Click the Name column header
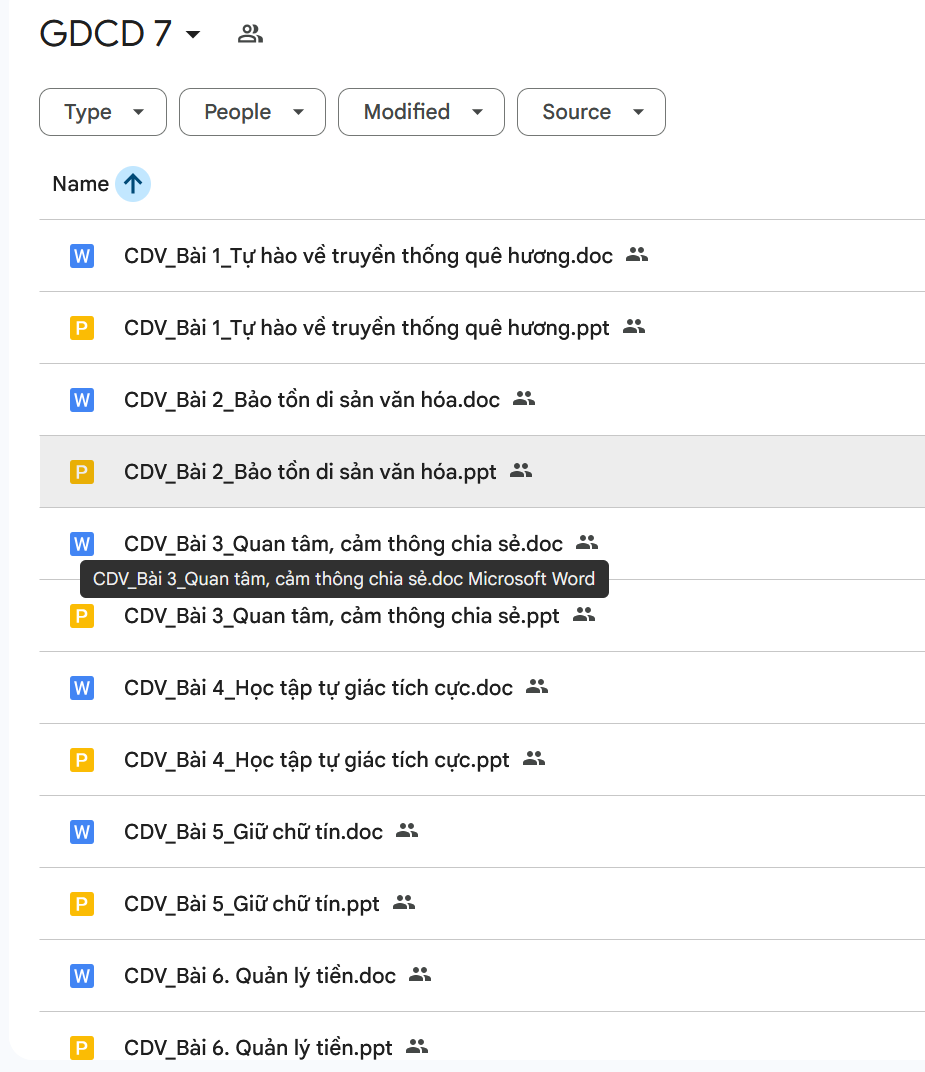925x1072 pixels. [x=80, y=184]
